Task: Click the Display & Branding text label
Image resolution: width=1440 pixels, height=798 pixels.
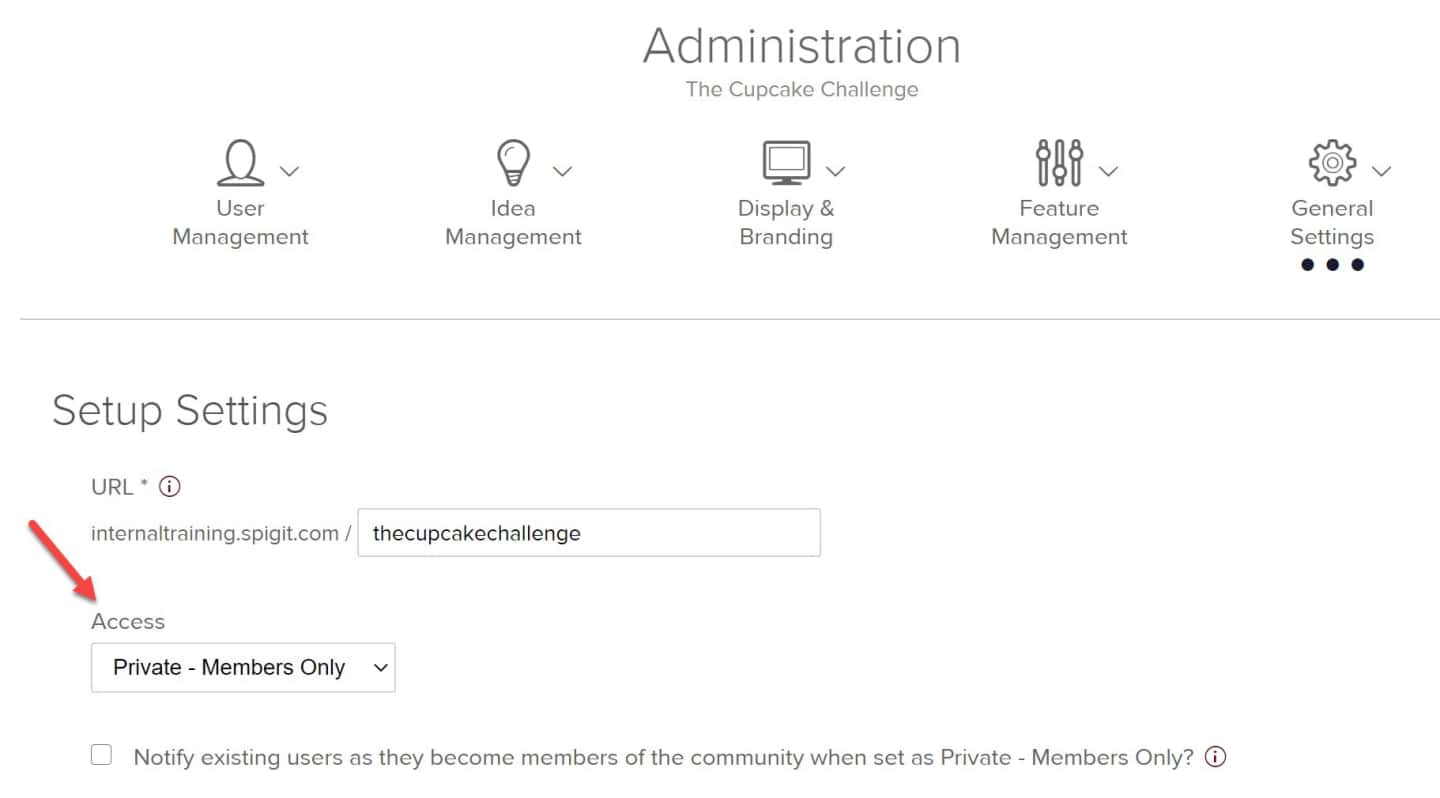Action: pos(786,223)
